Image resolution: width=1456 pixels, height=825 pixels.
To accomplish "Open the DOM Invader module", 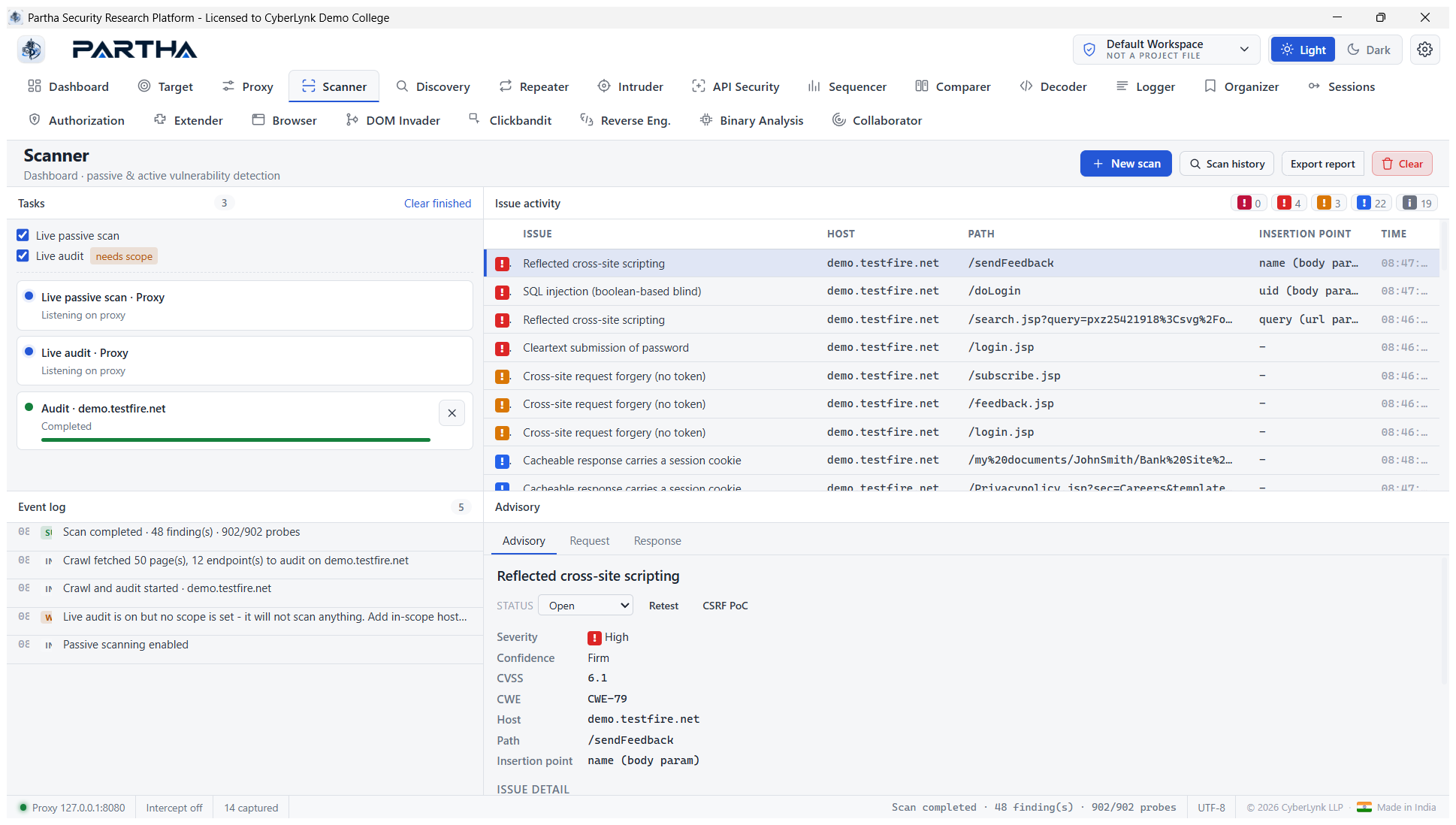I will coord(393,120).
